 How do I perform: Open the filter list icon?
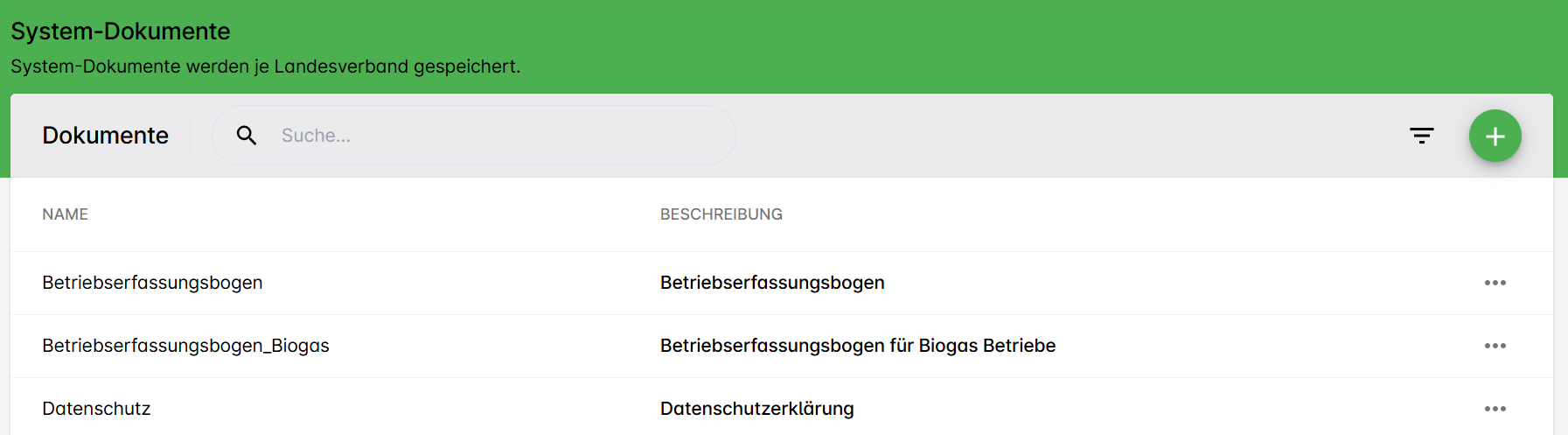pos(1422,136)
